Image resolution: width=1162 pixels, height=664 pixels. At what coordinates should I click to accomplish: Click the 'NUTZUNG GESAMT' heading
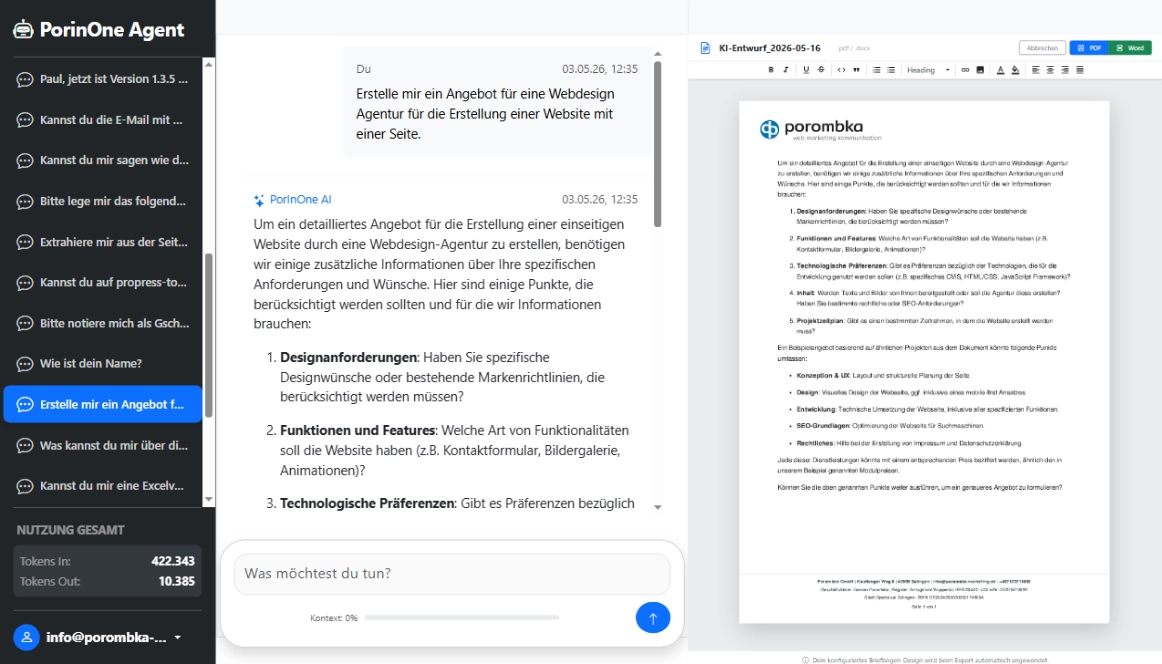tap(70, 530)
